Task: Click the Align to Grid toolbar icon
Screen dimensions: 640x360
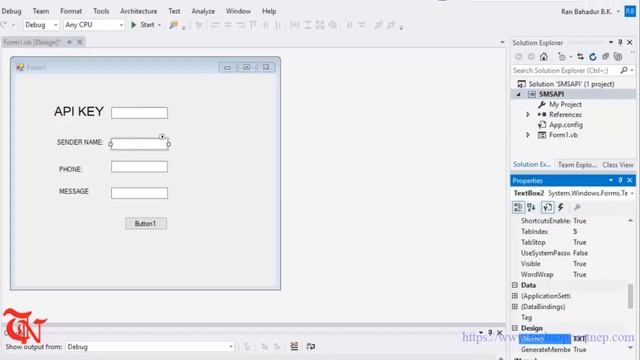Action: [199, 25]
